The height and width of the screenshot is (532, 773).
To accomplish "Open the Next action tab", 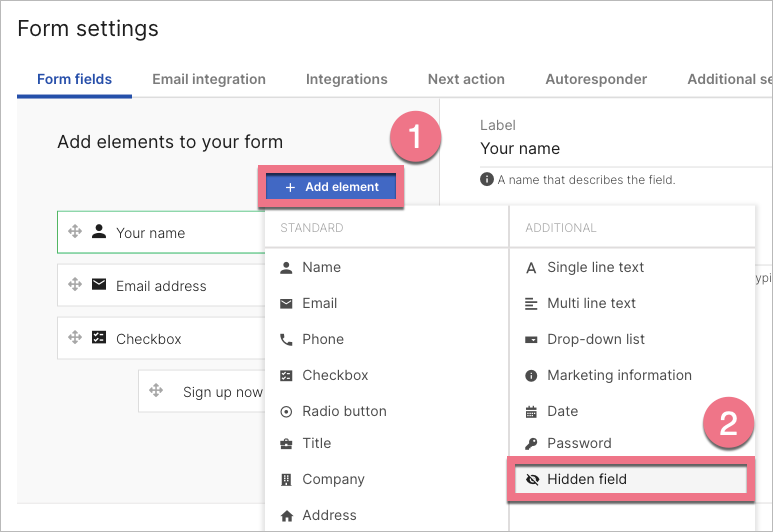I will click(x=466, y=79).
